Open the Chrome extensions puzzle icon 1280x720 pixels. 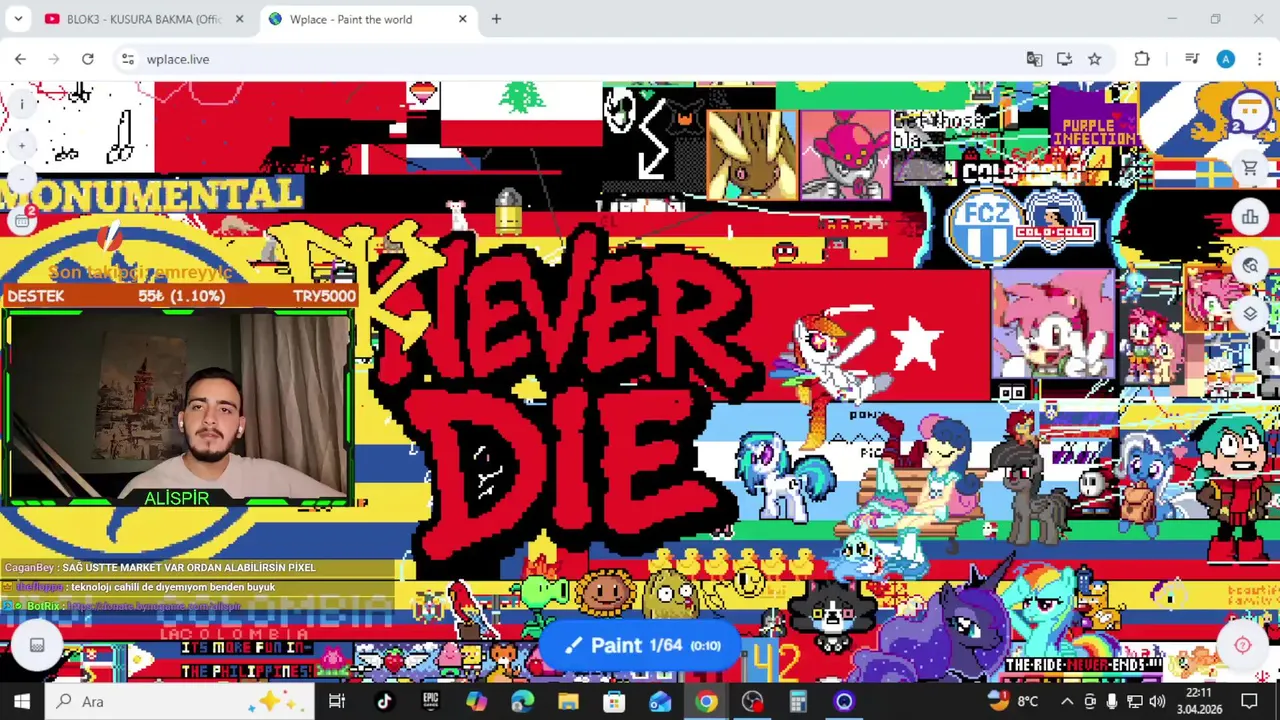(x=1142, y=59)
